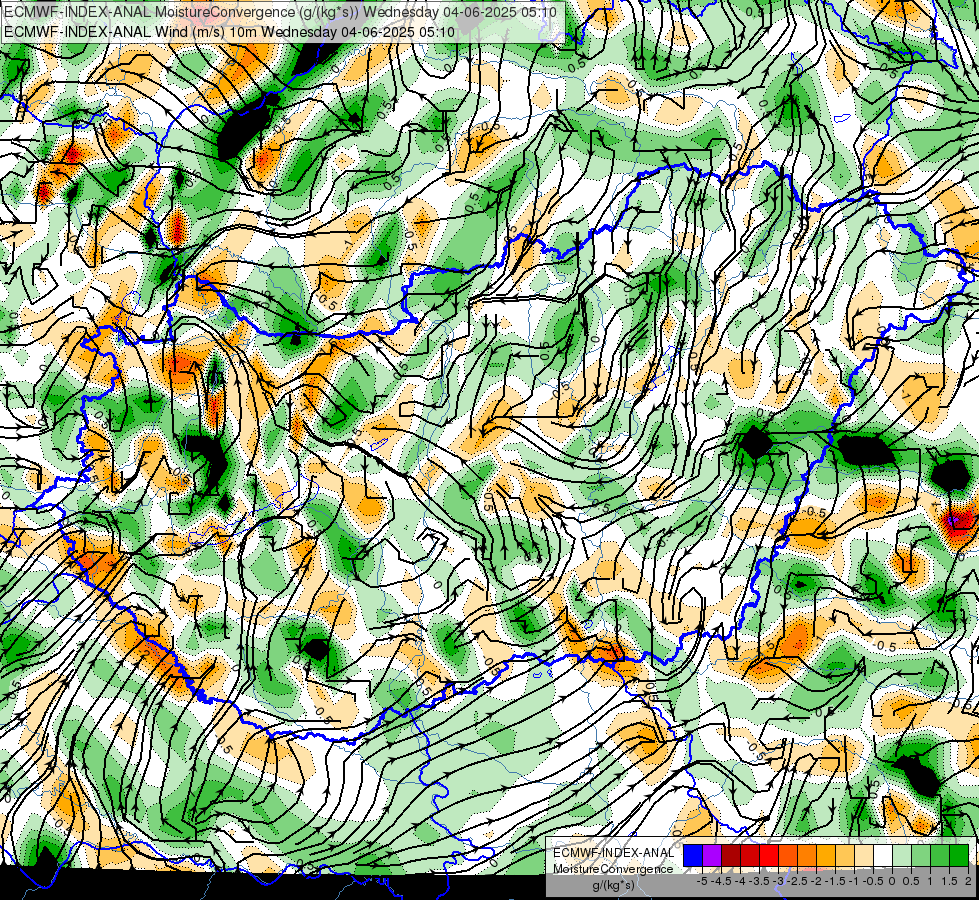Click the Wind (m/s) 10m title line
Image resolution: width=979 pixels, height=900 pixels.
click(229, 31)
